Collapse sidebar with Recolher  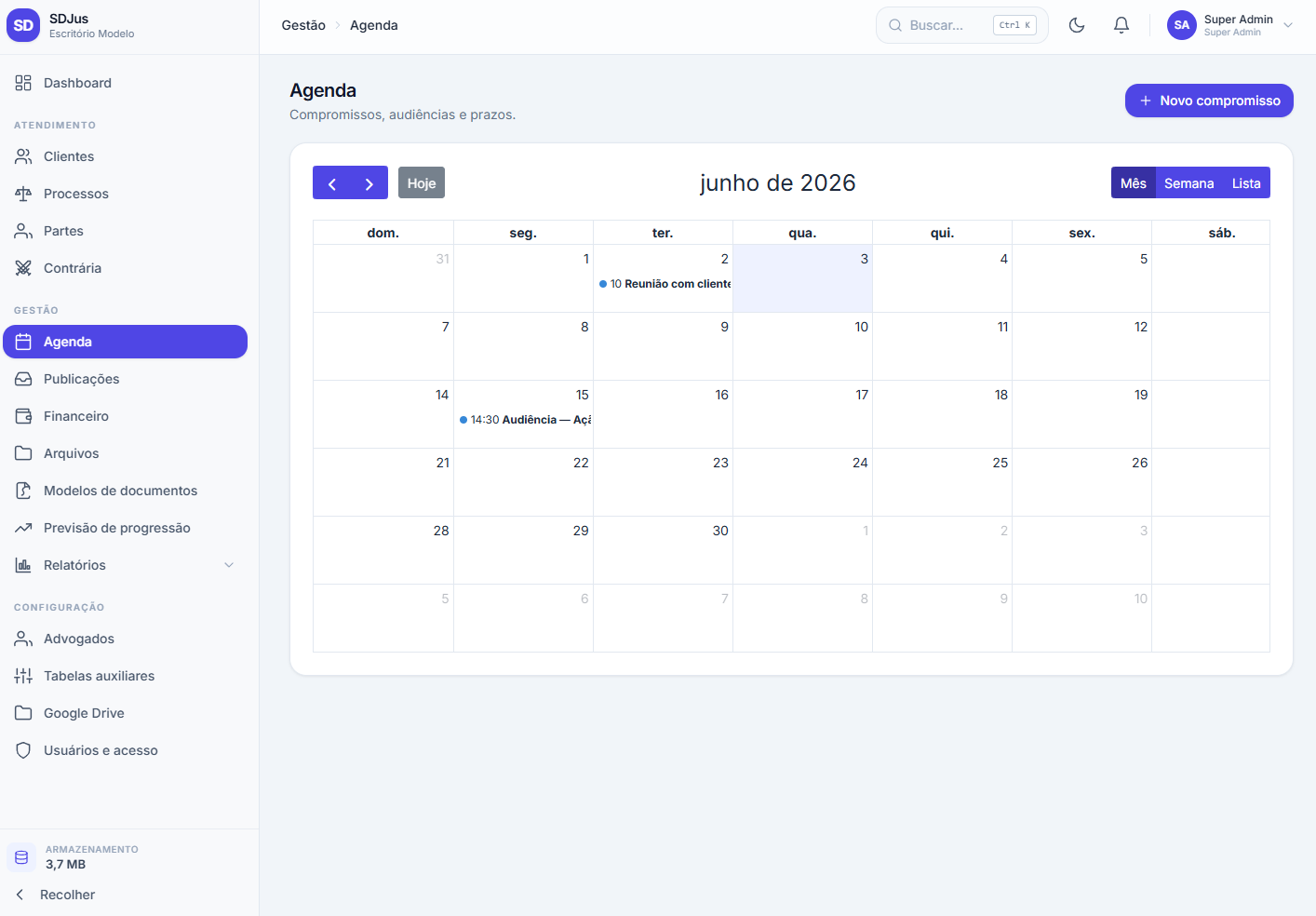coord(56,895)
